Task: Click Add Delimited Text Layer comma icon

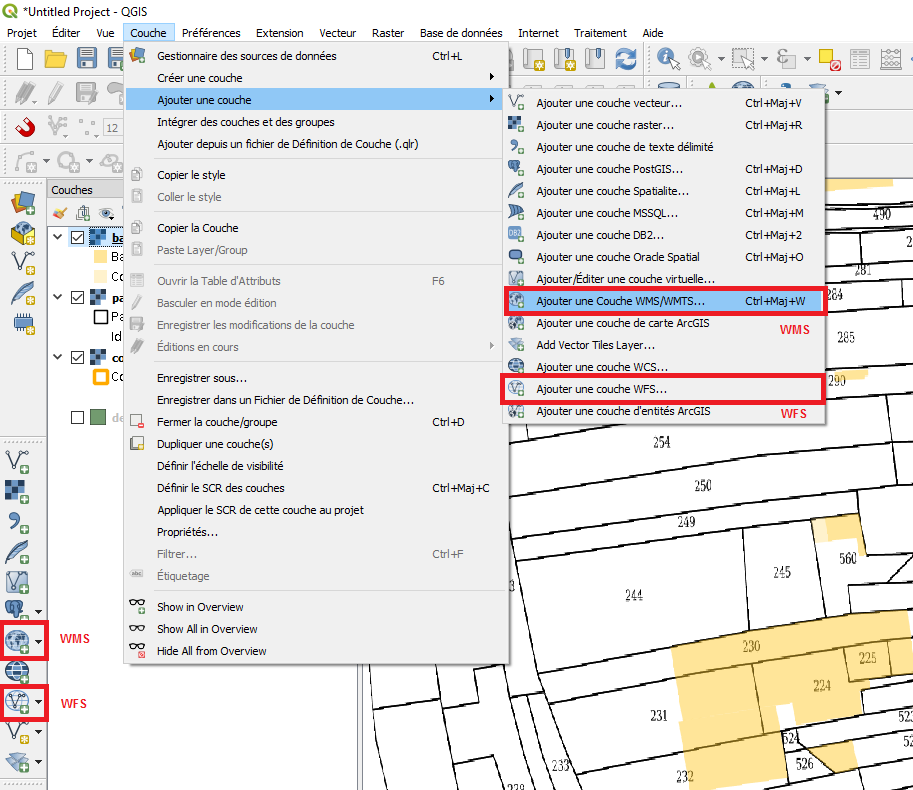Action: coord(17,522)
